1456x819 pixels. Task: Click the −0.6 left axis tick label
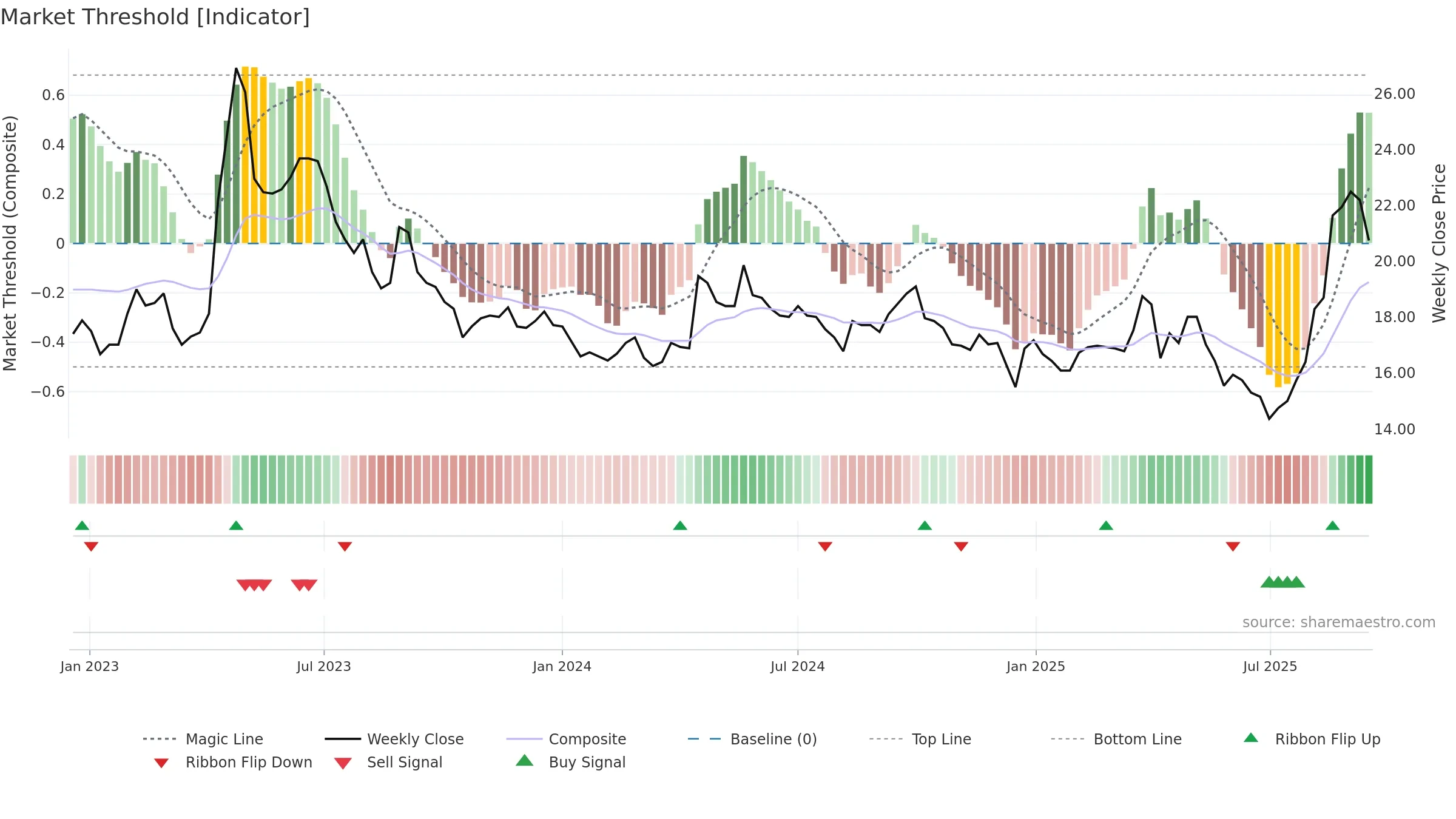(x=48, y=392)
